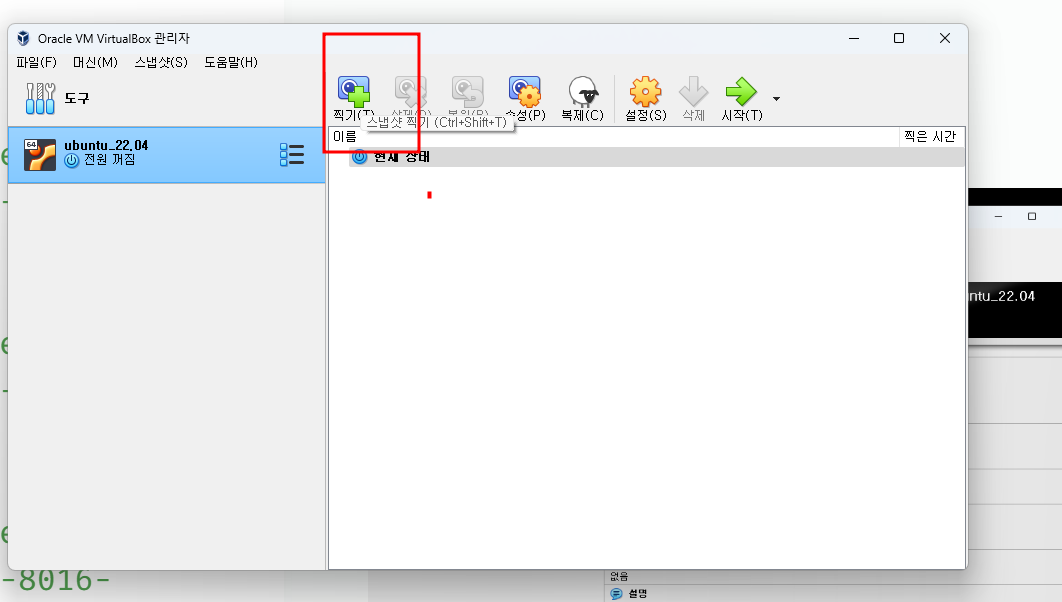
Task: Open the 파일(F) menu
Action: [x=36, y=62]
